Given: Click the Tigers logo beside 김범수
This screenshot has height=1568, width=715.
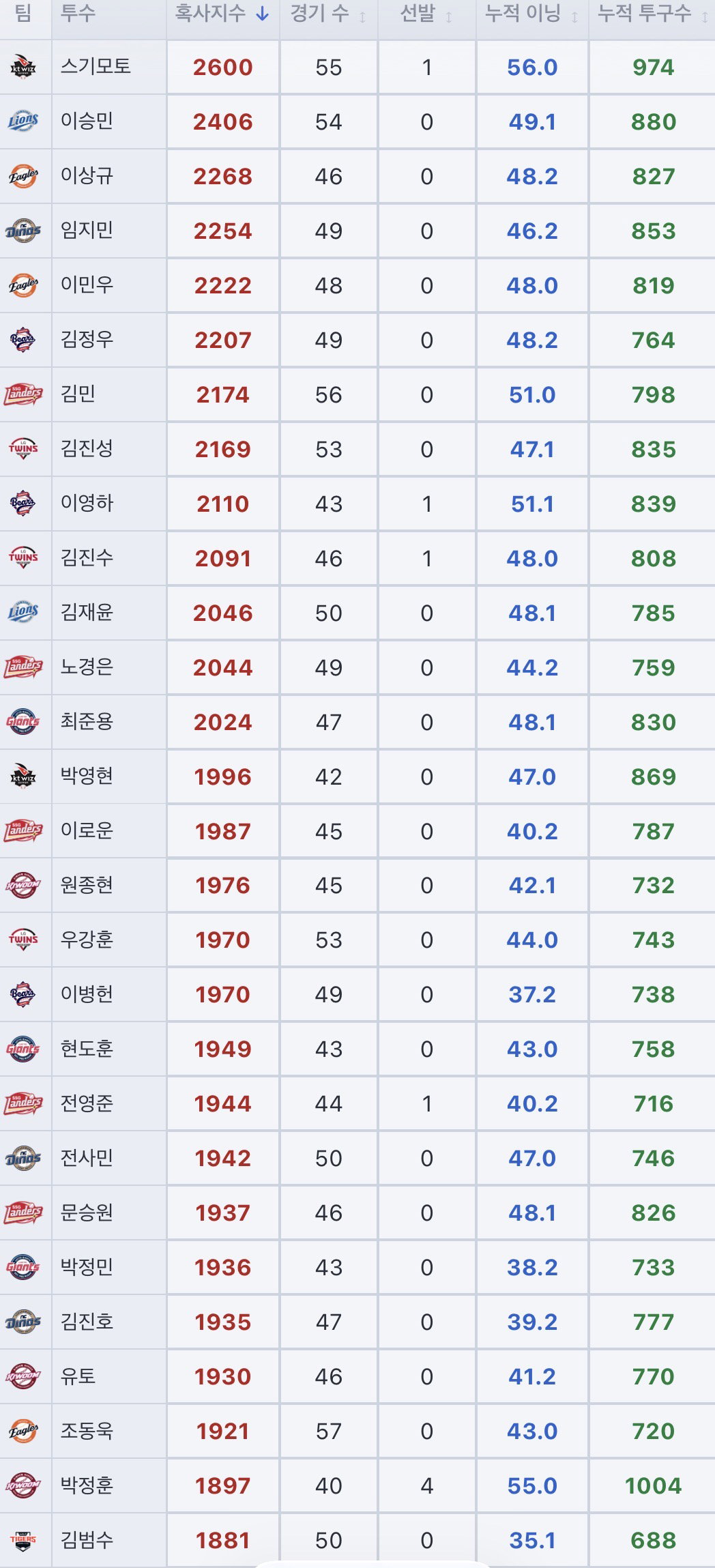Looking at the screenshot, I should [x=23, y=1540].
